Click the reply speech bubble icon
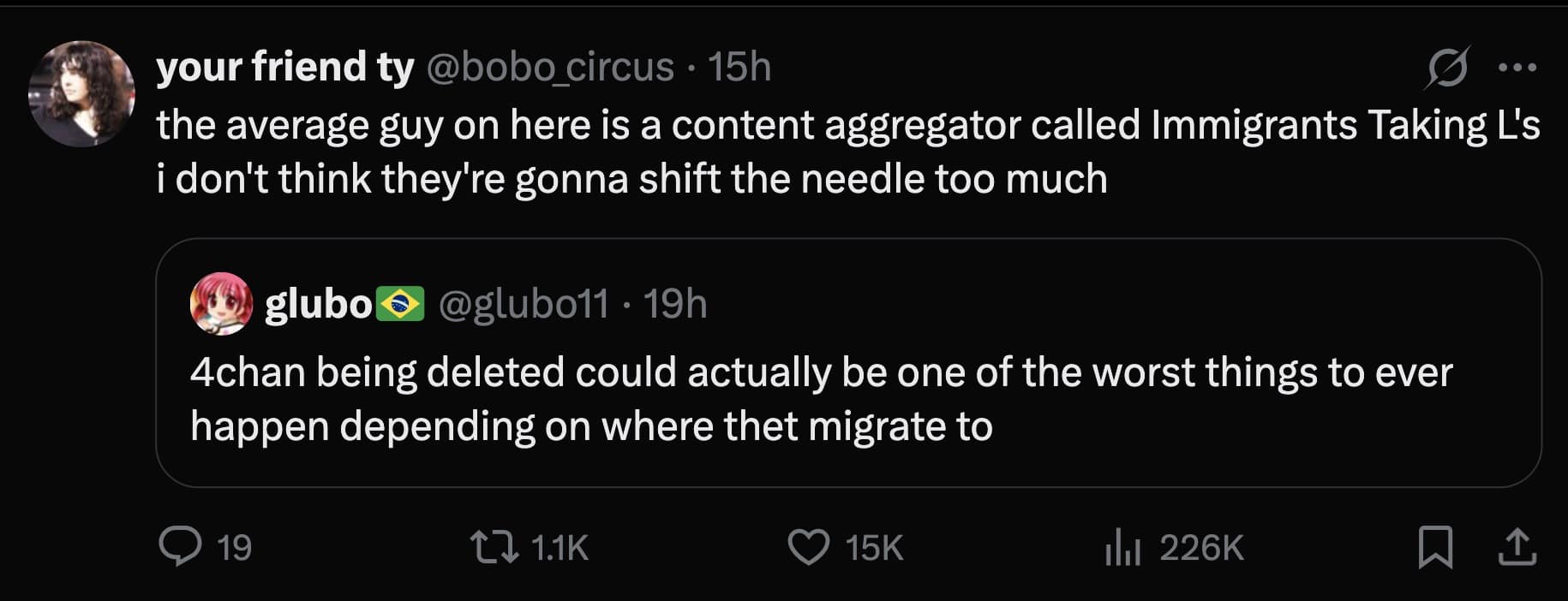The width and height of the screenshot is (1568, 601). 180,547
